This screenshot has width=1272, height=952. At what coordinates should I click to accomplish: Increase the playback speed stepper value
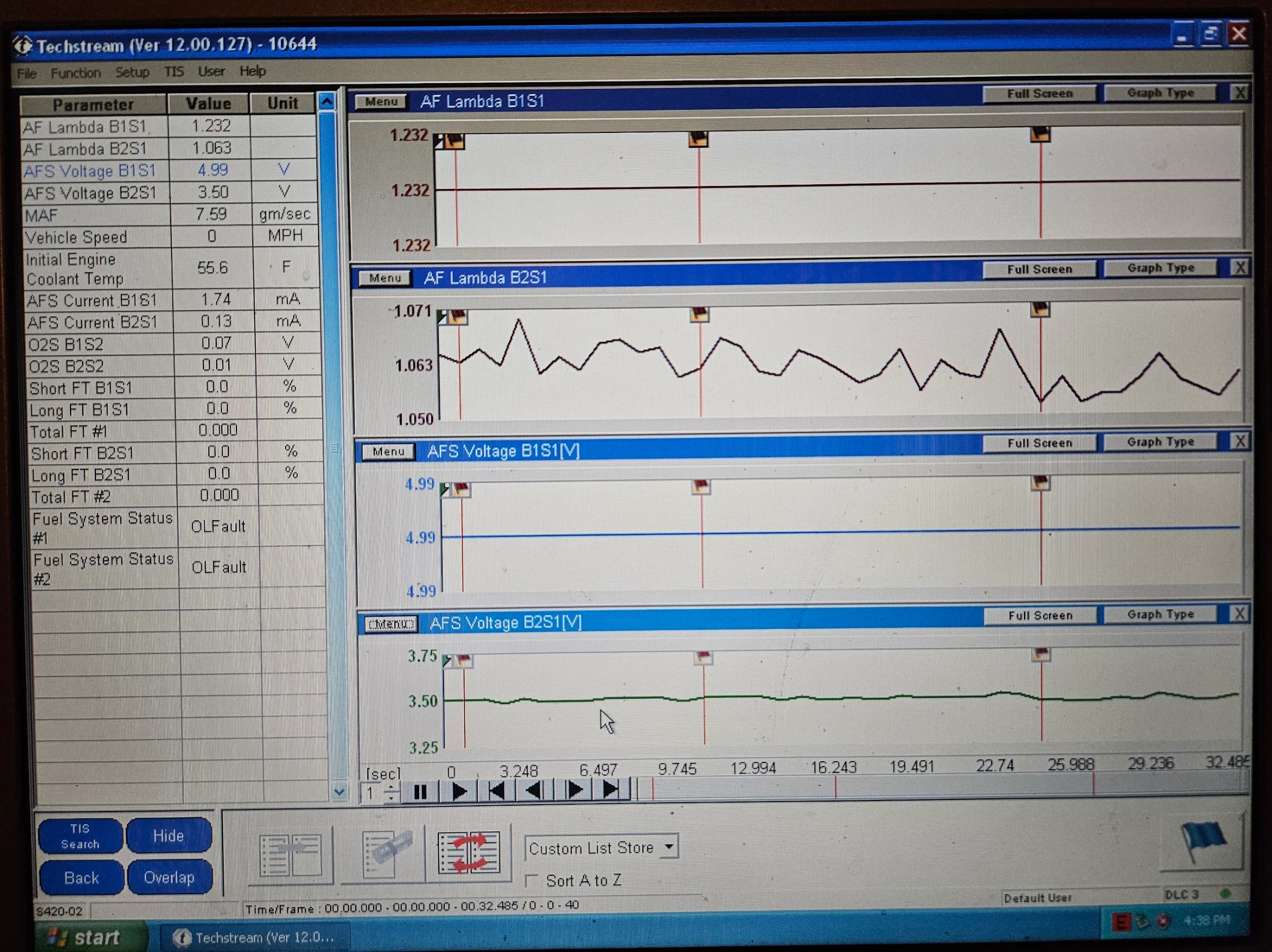(x=391, y=787)
